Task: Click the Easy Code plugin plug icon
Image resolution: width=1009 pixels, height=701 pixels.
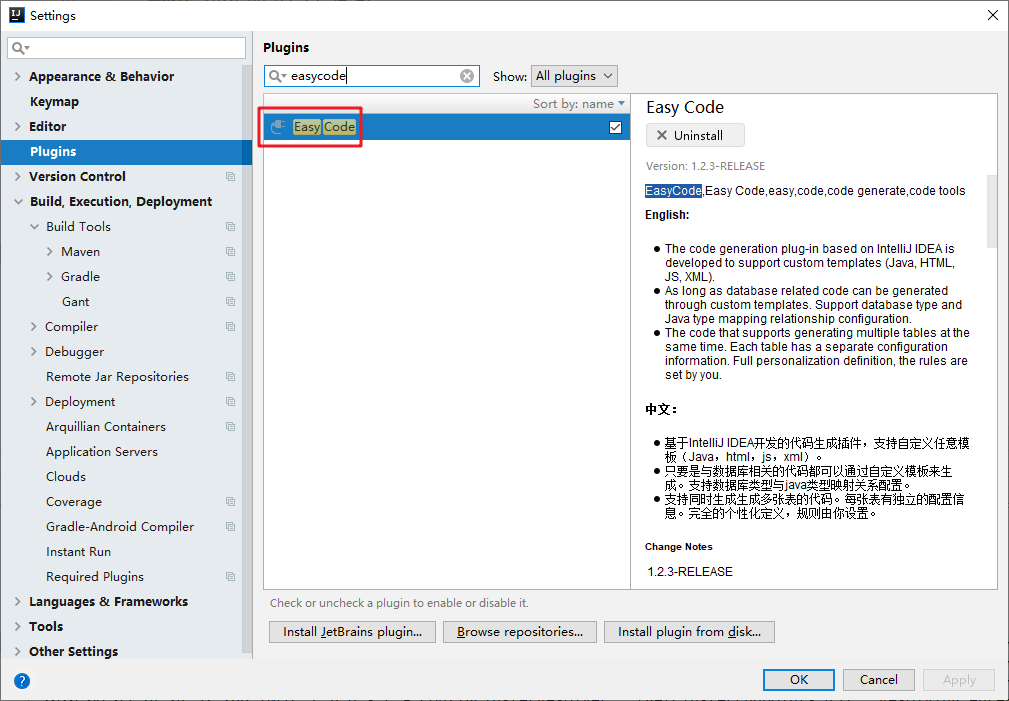Action: tap(277, 127)
